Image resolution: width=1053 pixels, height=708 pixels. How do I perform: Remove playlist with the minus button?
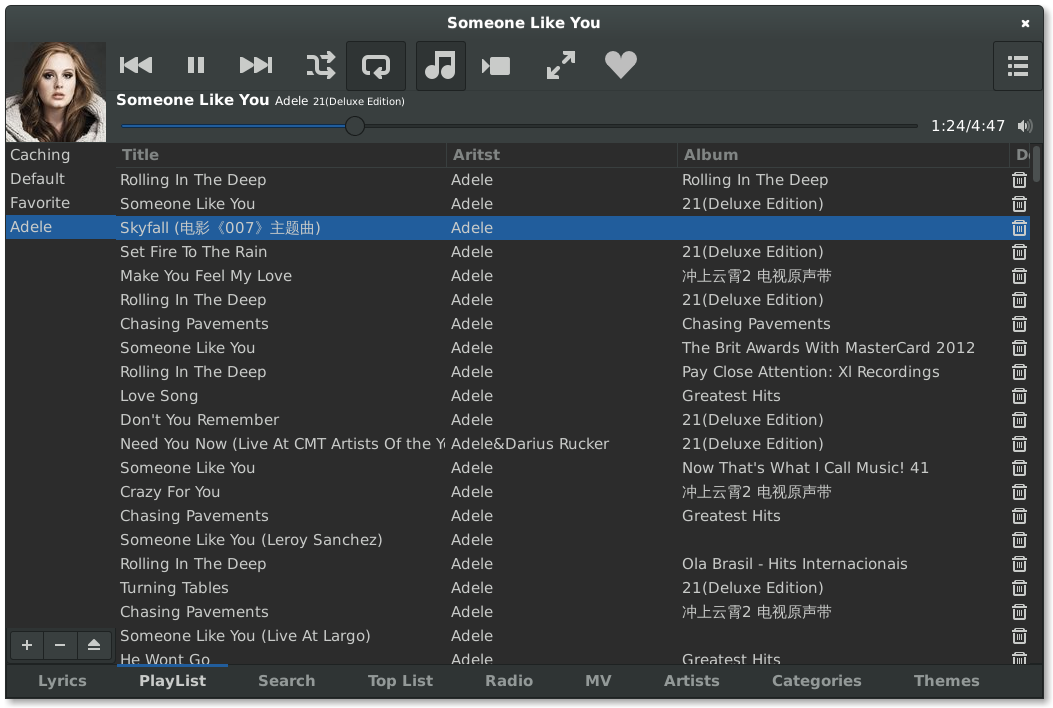click(x=60, y=645)
